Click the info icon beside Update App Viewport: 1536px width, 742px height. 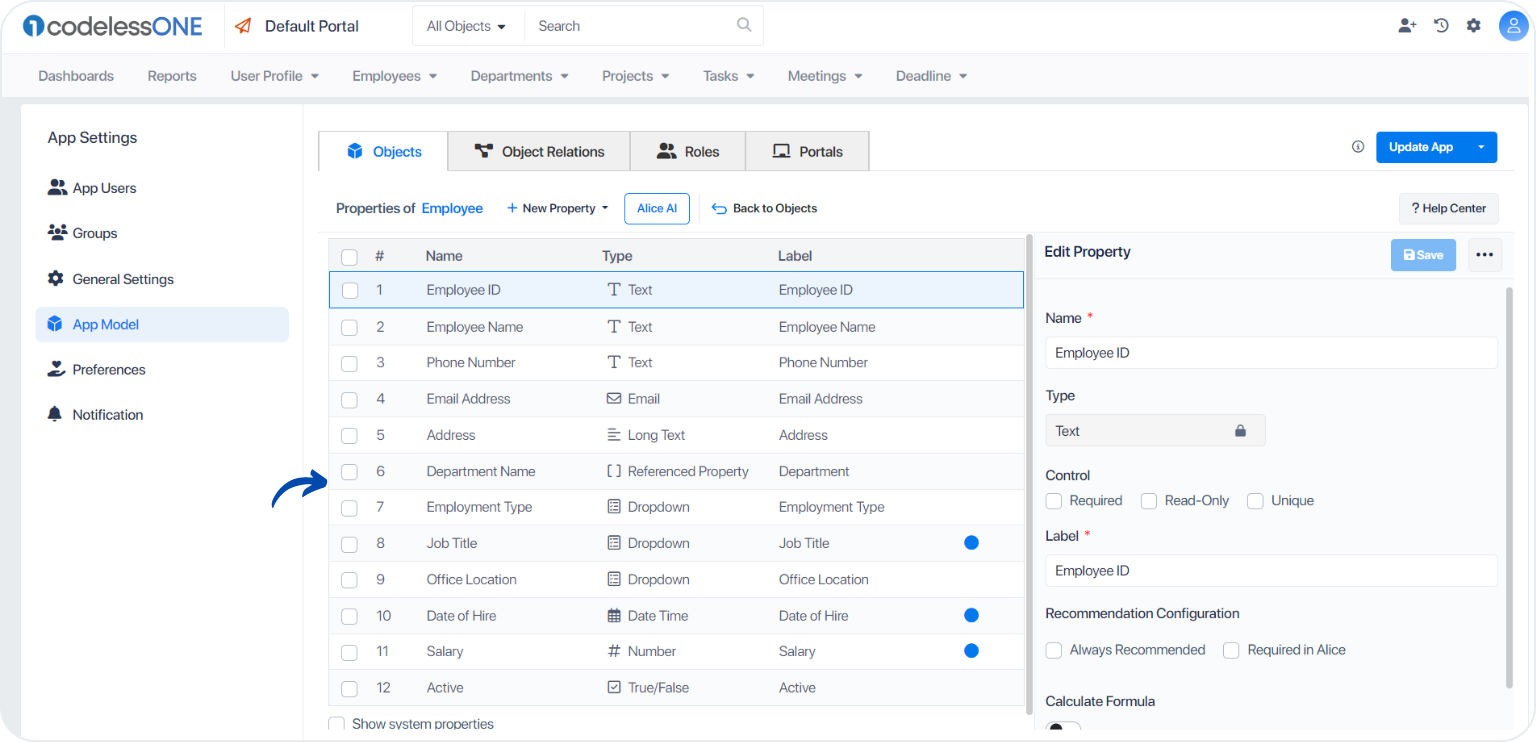[x=1358, y=147]
